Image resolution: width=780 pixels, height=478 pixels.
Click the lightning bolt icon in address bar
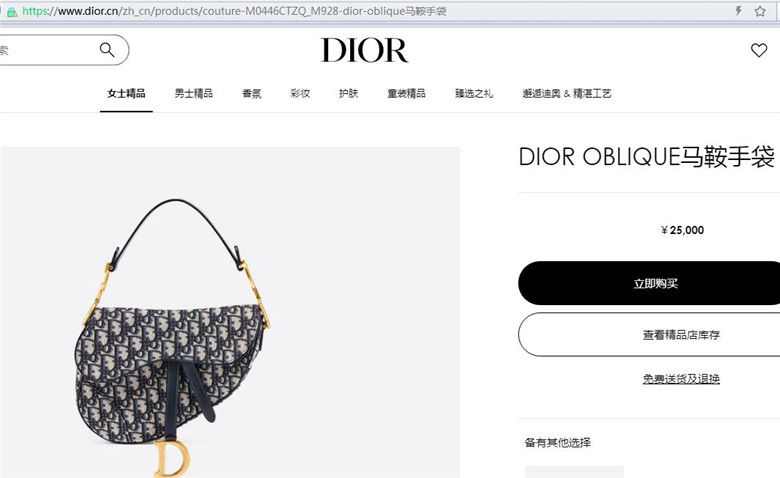coord(739,10)
